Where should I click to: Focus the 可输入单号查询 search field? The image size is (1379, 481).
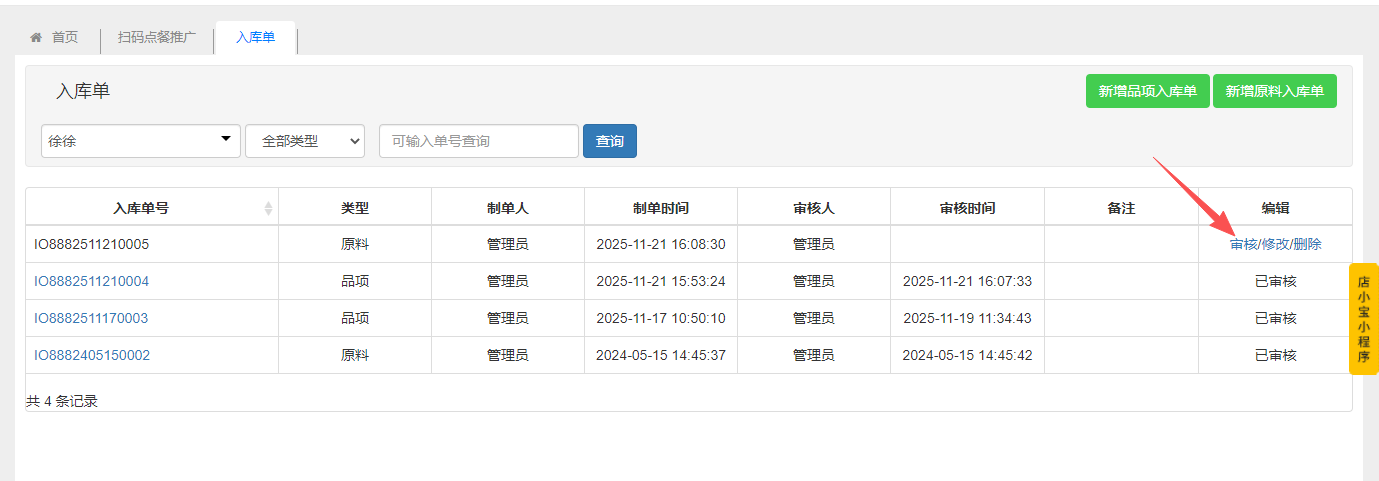[x=478, y=141]
